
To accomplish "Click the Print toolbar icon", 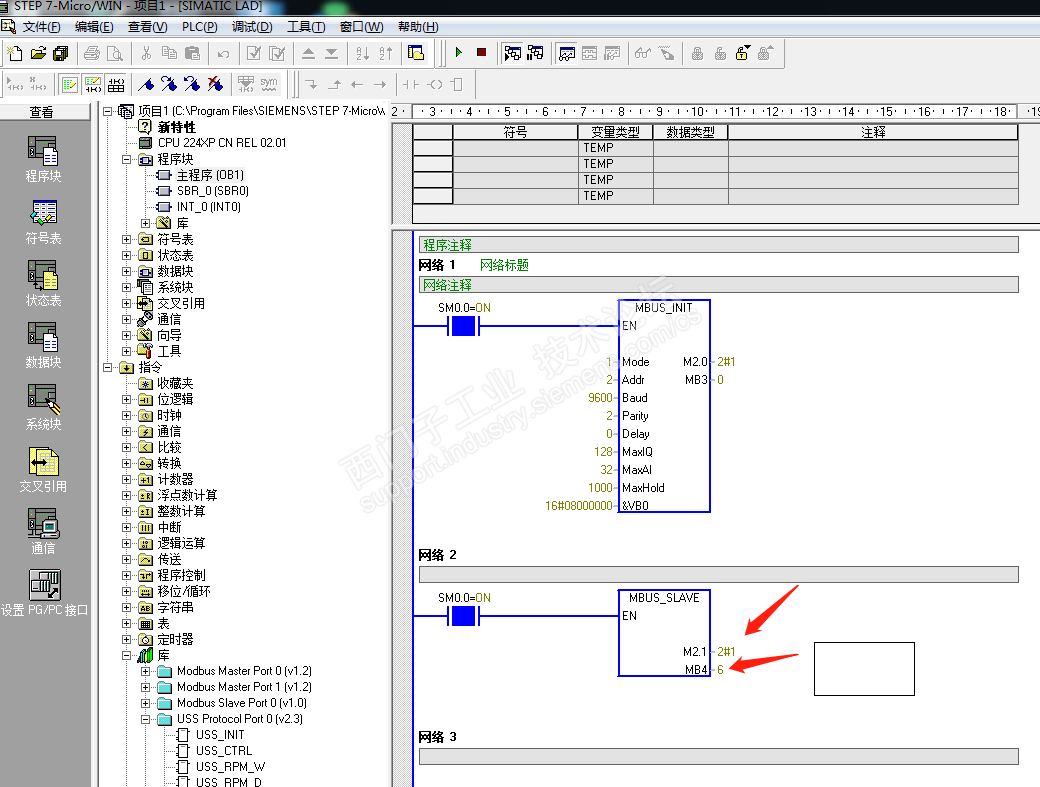I will 92,53.
